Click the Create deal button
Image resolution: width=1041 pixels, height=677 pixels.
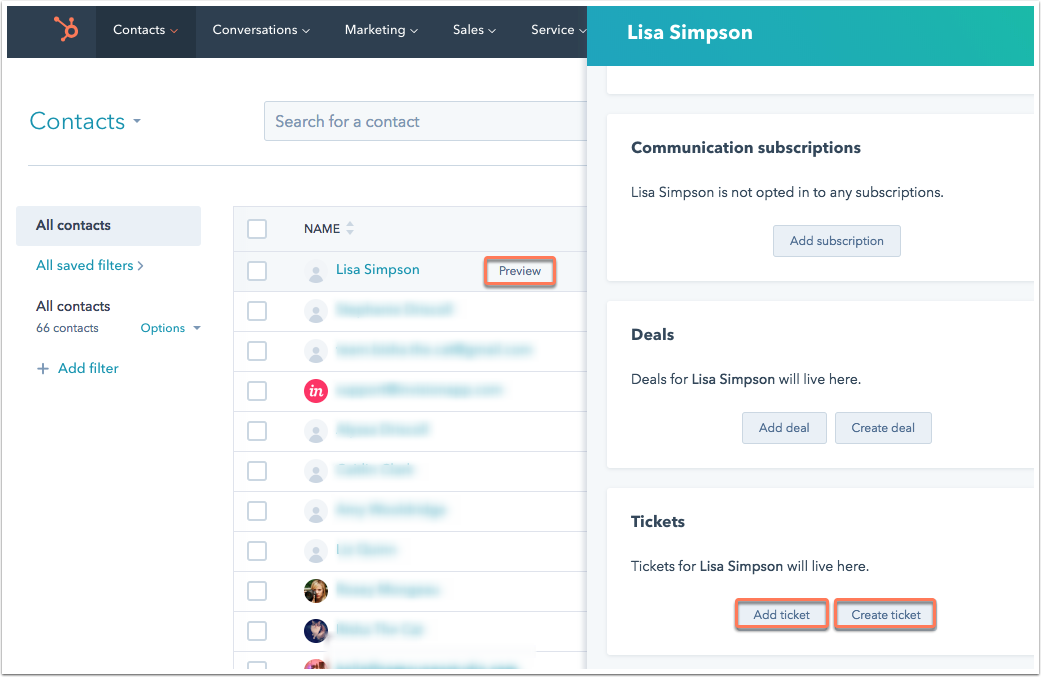tap(883, 427)
